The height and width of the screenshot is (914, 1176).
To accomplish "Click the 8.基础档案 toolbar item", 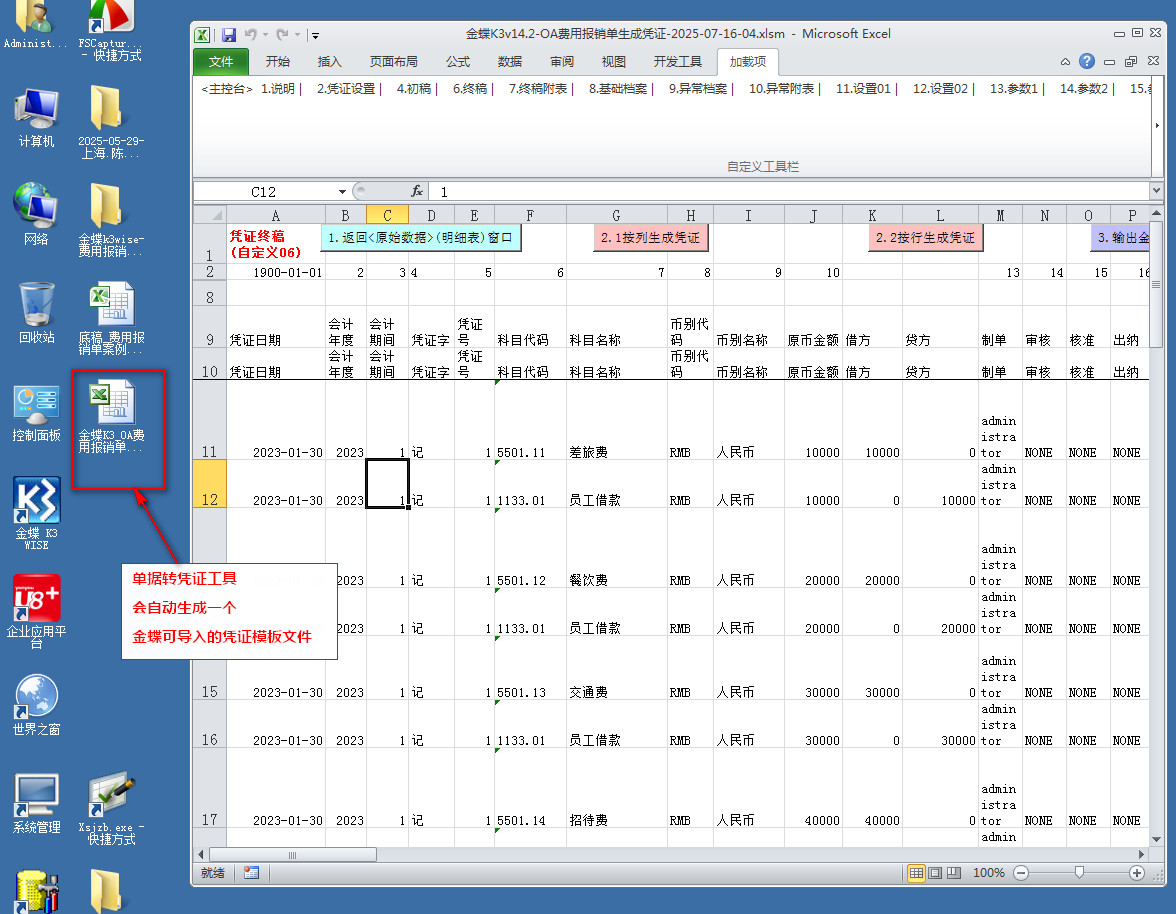I will pyautogui.click(x=618, y=88).
